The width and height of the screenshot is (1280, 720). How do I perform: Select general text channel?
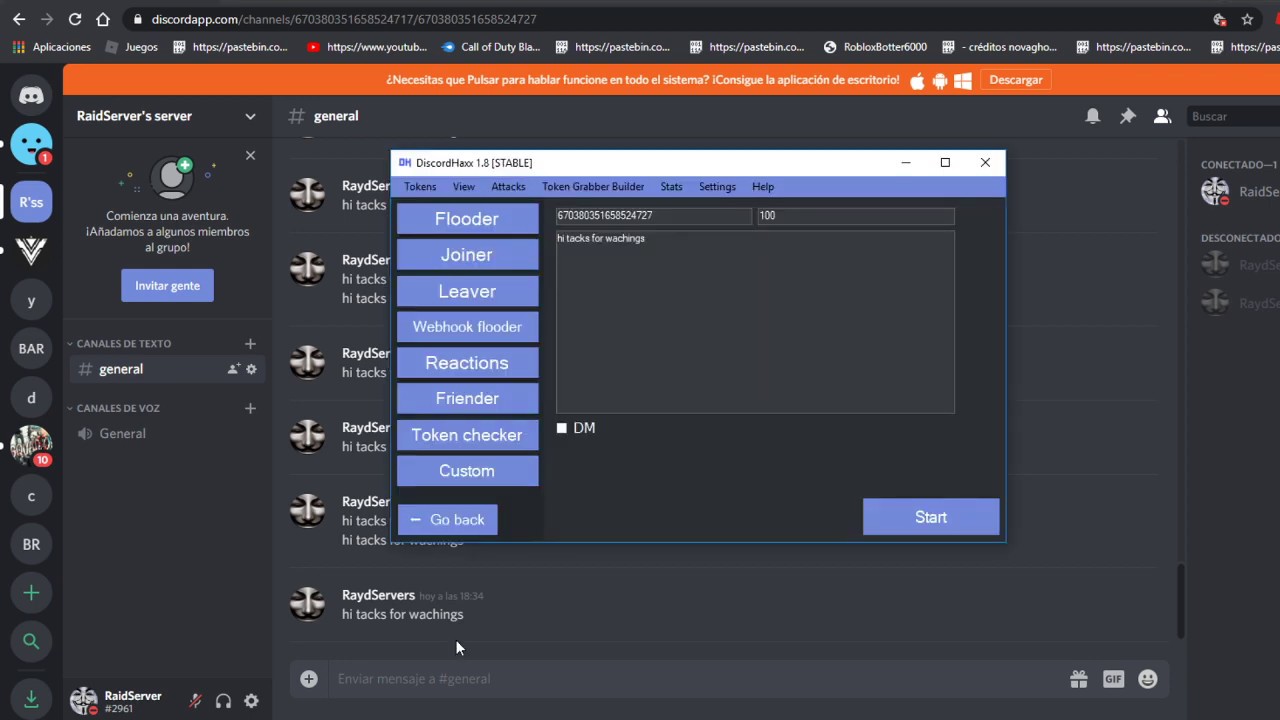coord(166,369)
